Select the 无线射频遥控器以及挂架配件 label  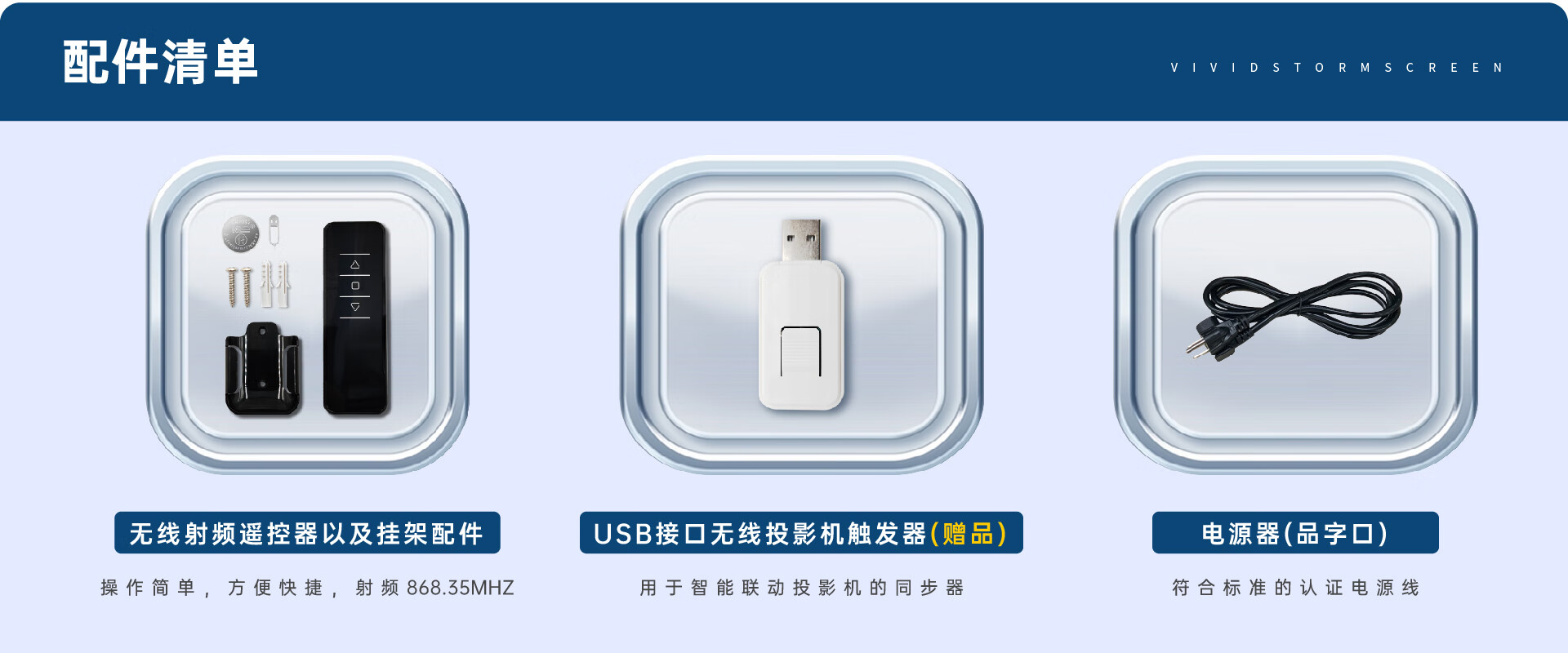[x=307, y=533]
